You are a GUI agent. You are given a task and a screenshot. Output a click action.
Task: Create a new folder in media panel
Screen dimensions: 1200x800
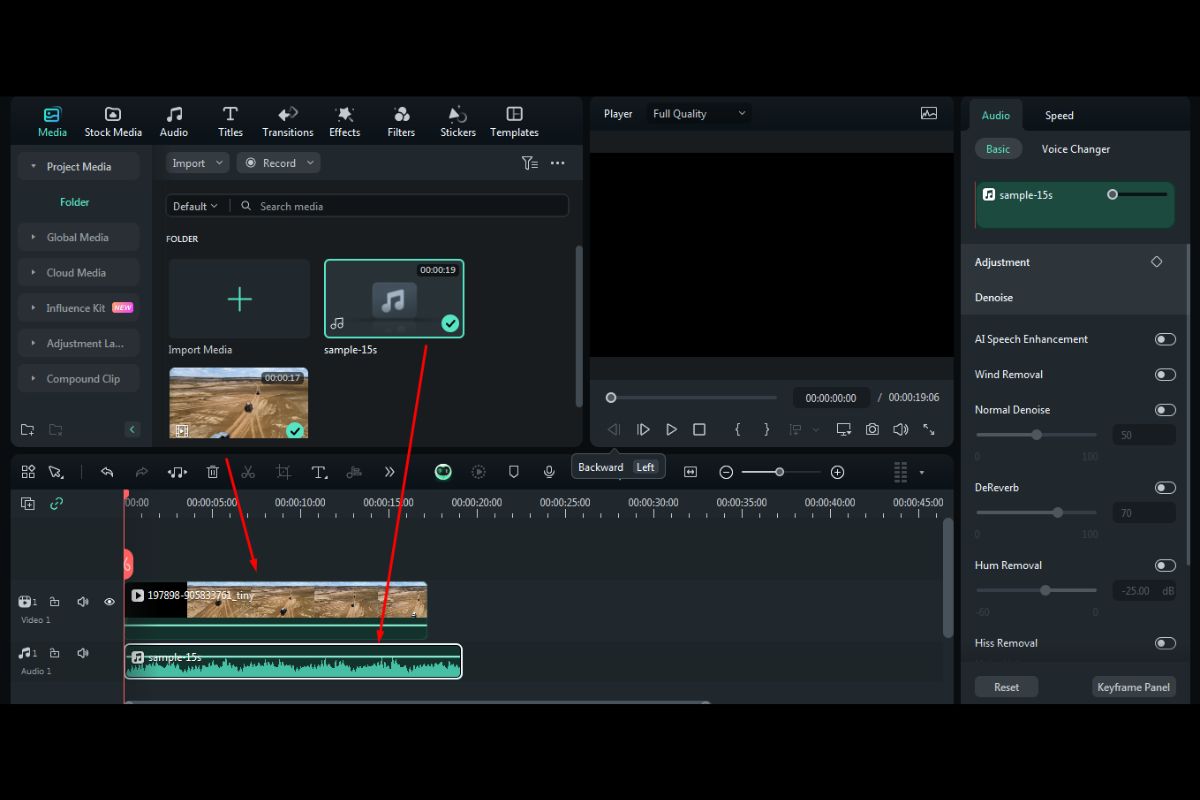[x=28, y=430]
